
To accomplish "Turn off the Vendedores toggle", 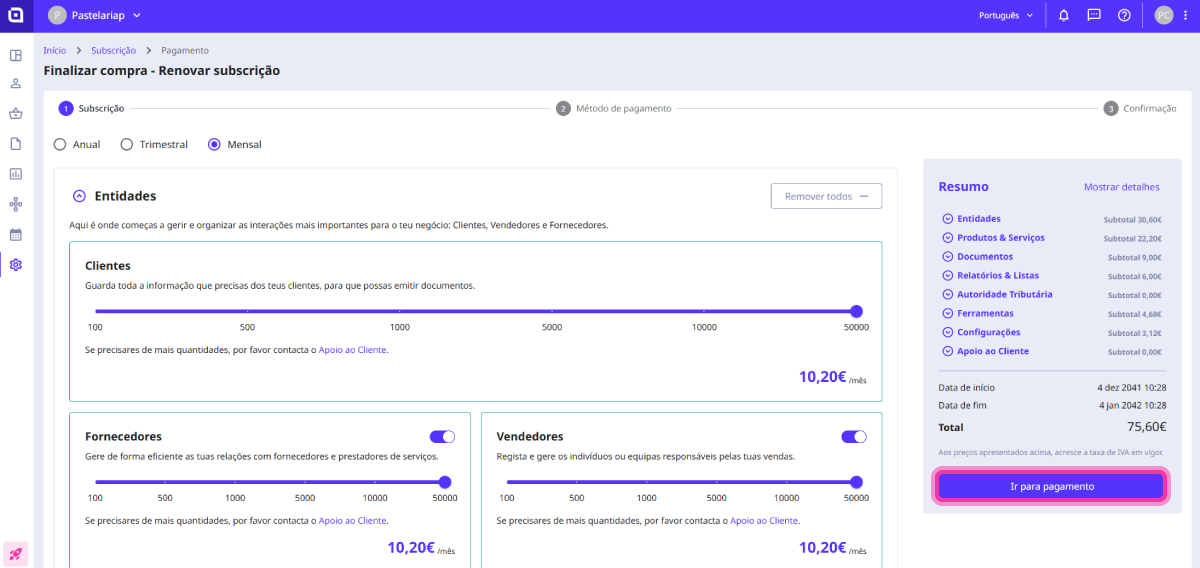I will [x=854, y=436].
